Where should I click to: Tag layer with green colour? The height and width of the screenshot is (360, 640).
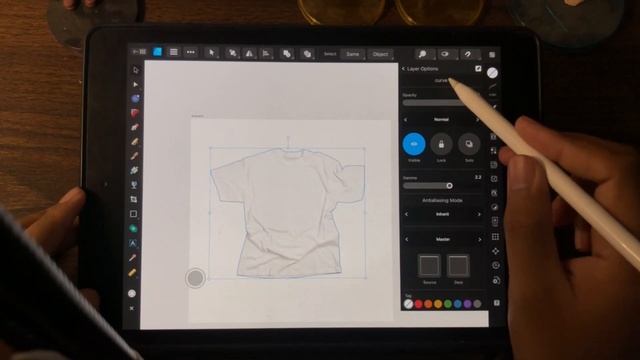448,304
